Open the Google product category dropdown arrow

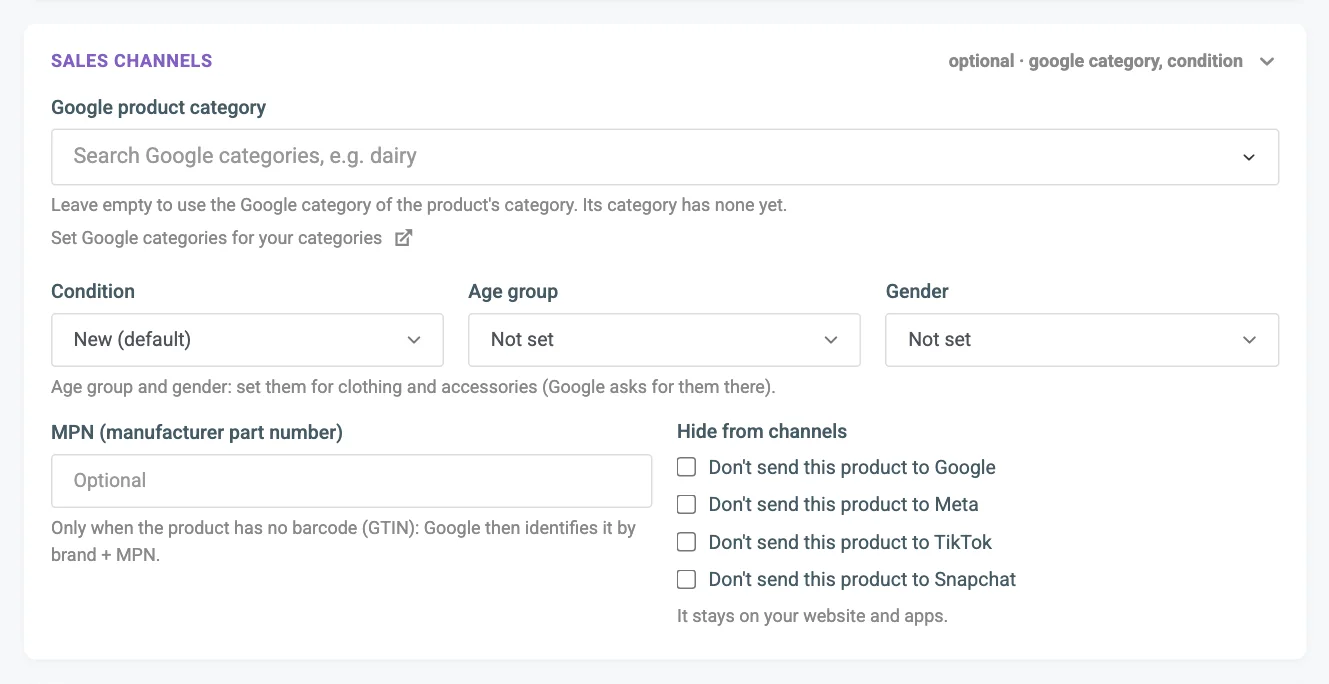coord(1249,157)
